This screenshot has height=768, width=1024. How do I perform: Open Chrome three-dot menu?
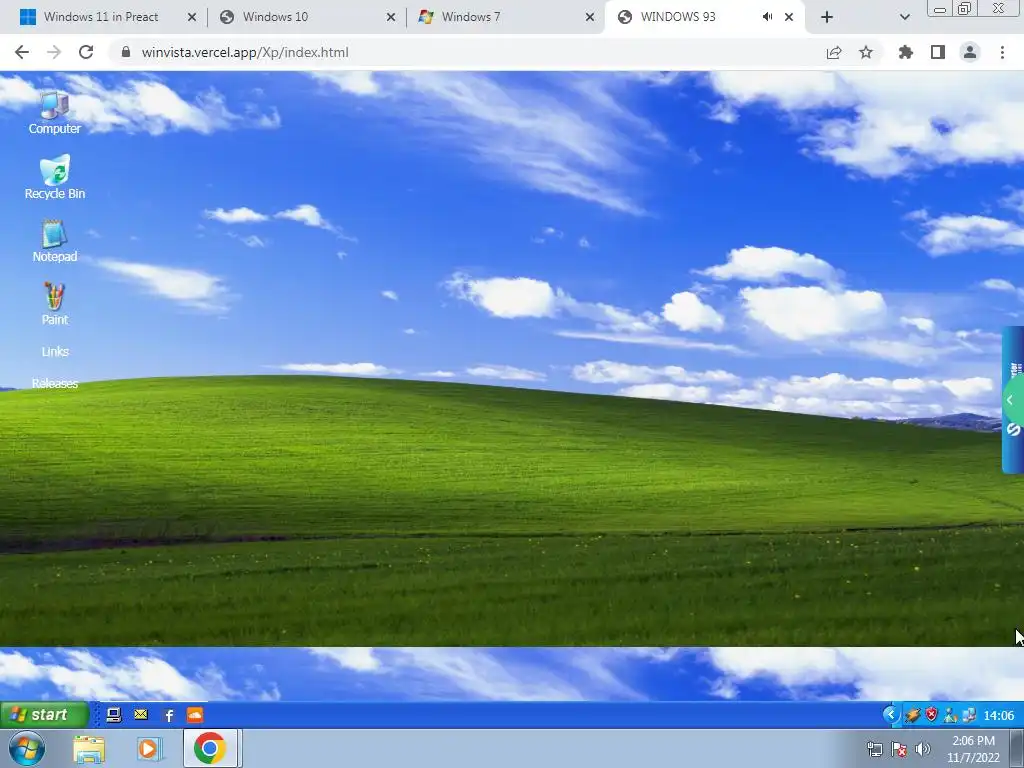[1002, 52]
